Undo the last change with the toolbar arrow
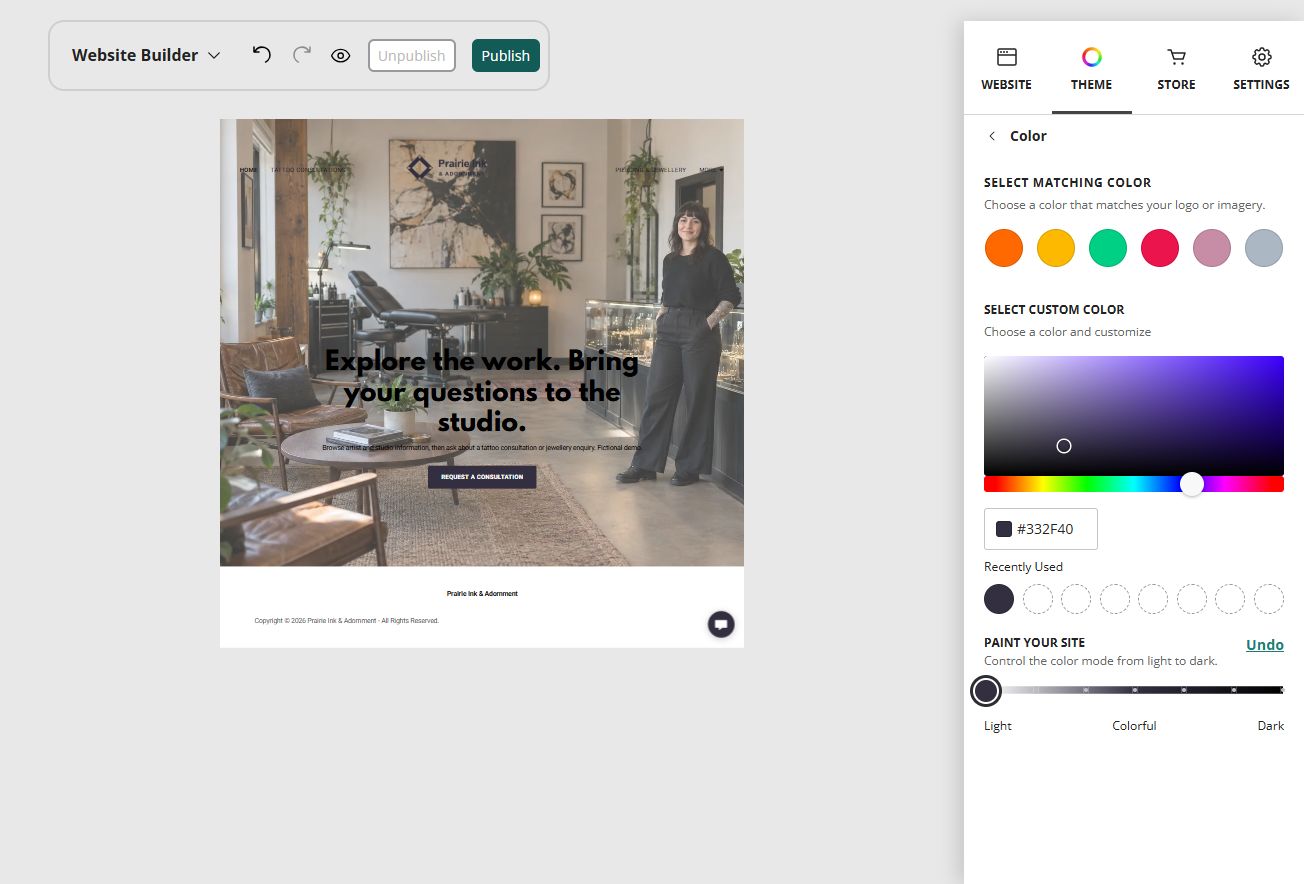Screen dimensions: 1304x884 coord(261,55)
